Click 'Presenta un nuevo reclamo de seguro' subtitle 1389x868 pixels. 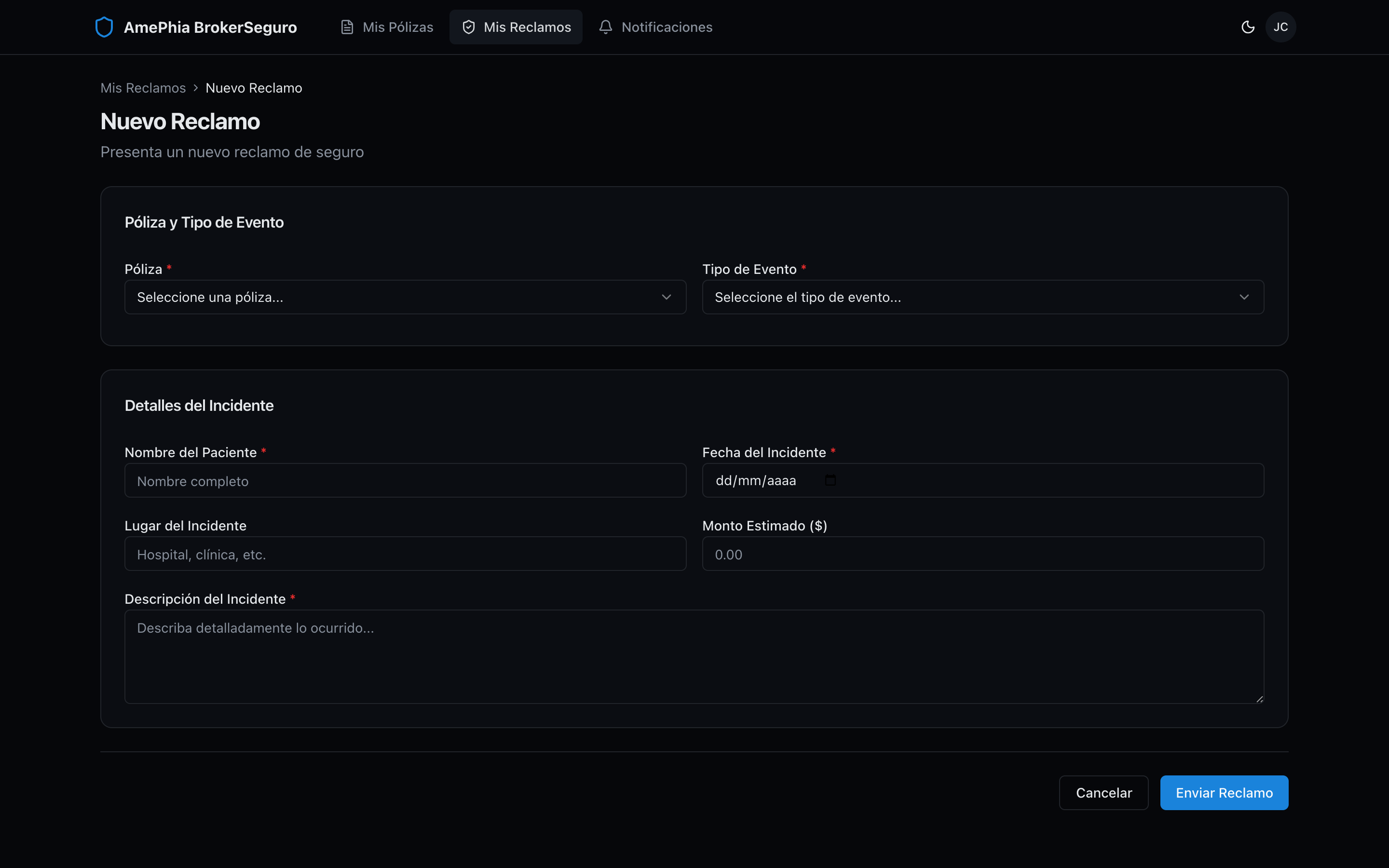click(x=232, y=152)
